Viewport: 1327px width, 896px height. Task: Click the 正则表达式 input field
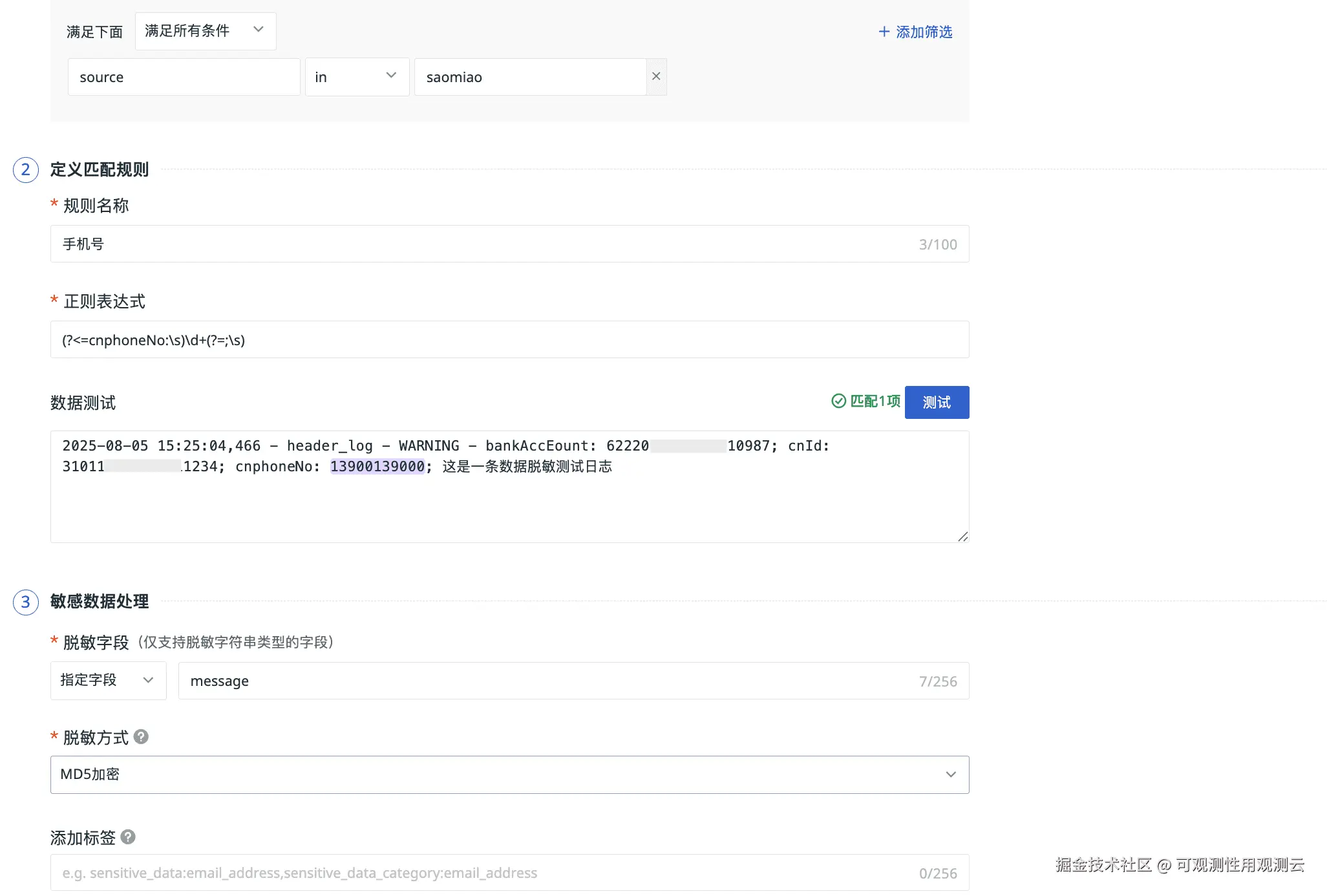(x=509, y=339)
